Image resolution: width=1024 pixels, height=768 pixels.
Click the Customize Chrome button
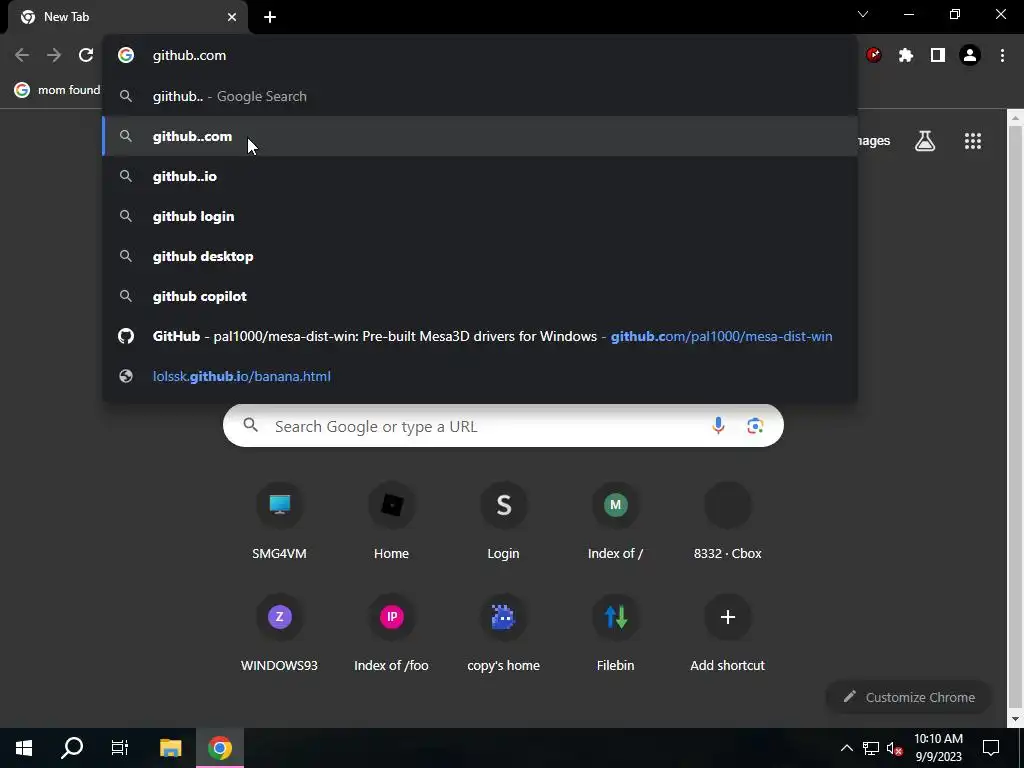(909, 697)
